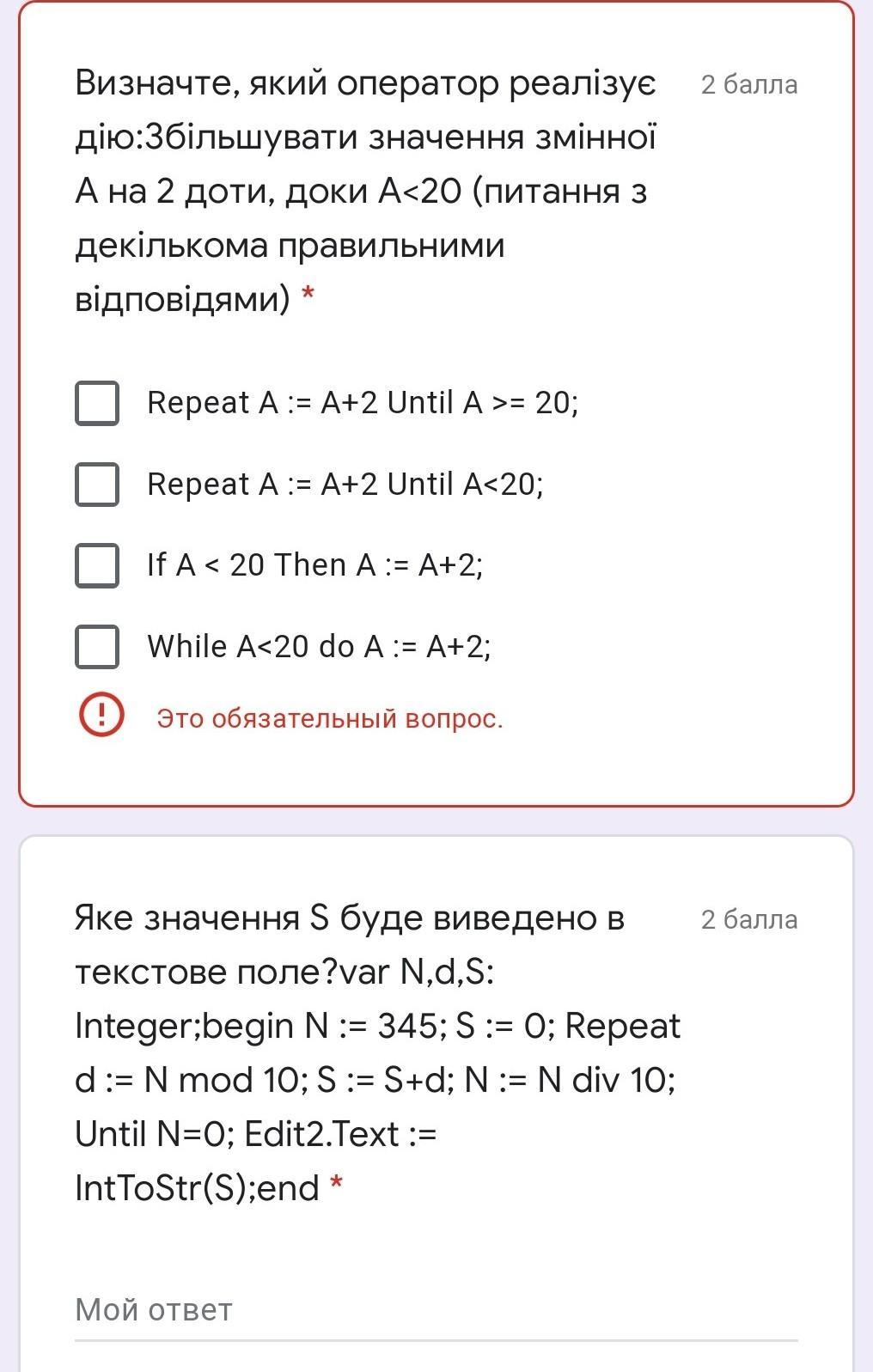Click the '2 балла' label of the operator question

(x=749, y=84)
